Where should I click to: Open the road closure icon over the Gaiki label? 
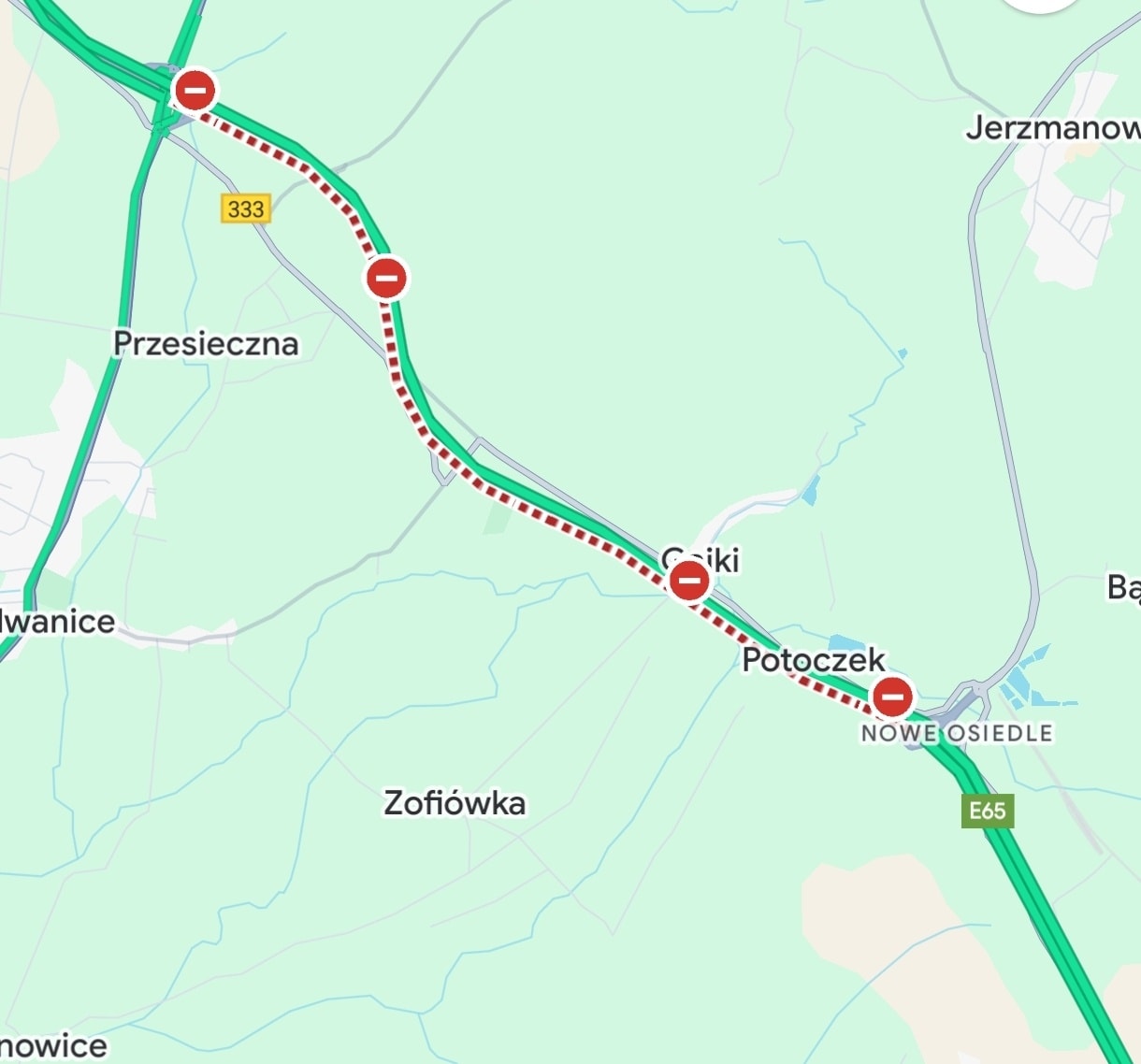[689, 581]
